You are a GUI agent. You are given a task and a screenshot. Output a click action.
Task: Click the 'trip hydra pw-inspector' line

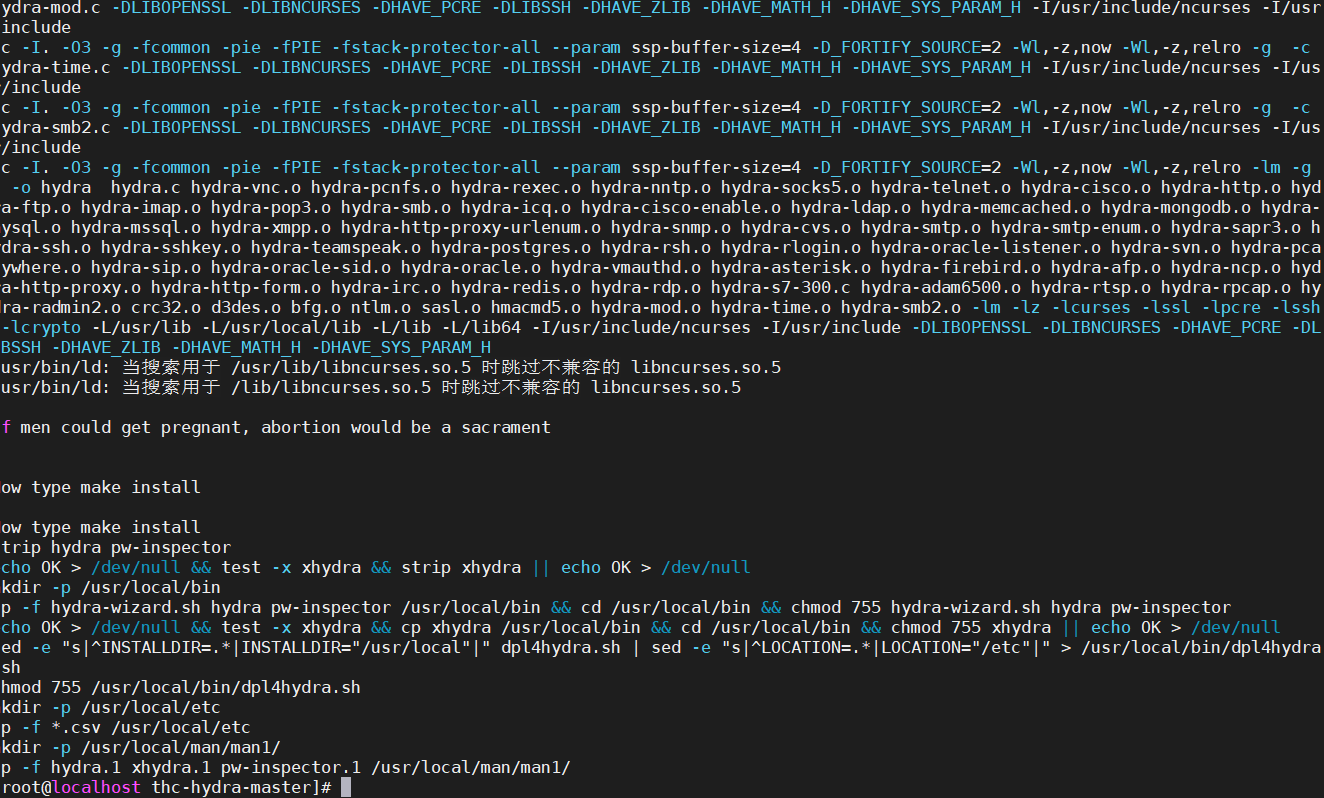116,548
